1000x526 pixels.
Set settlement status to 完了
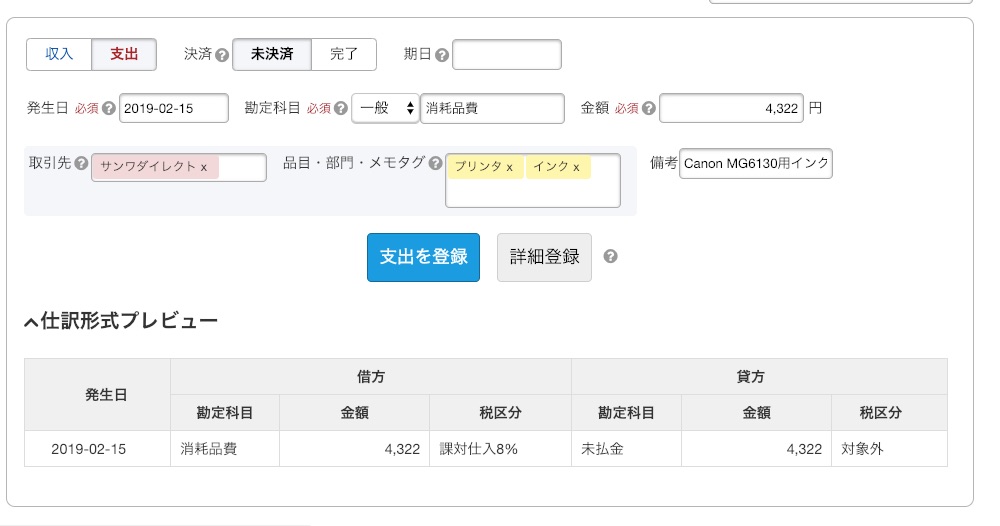344,54
